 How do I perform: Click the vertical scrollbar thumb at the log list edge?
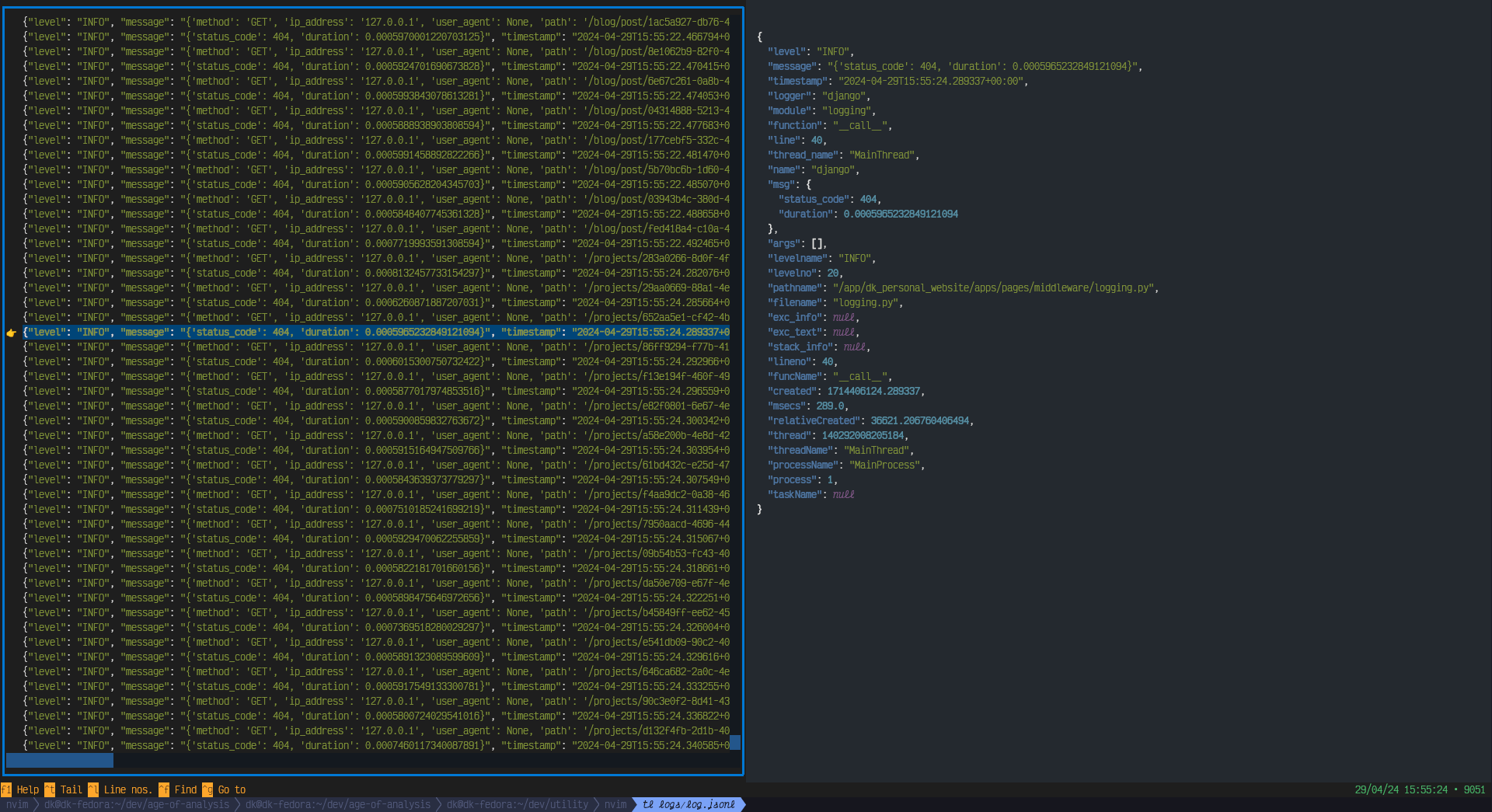click(x=735, y=742)
